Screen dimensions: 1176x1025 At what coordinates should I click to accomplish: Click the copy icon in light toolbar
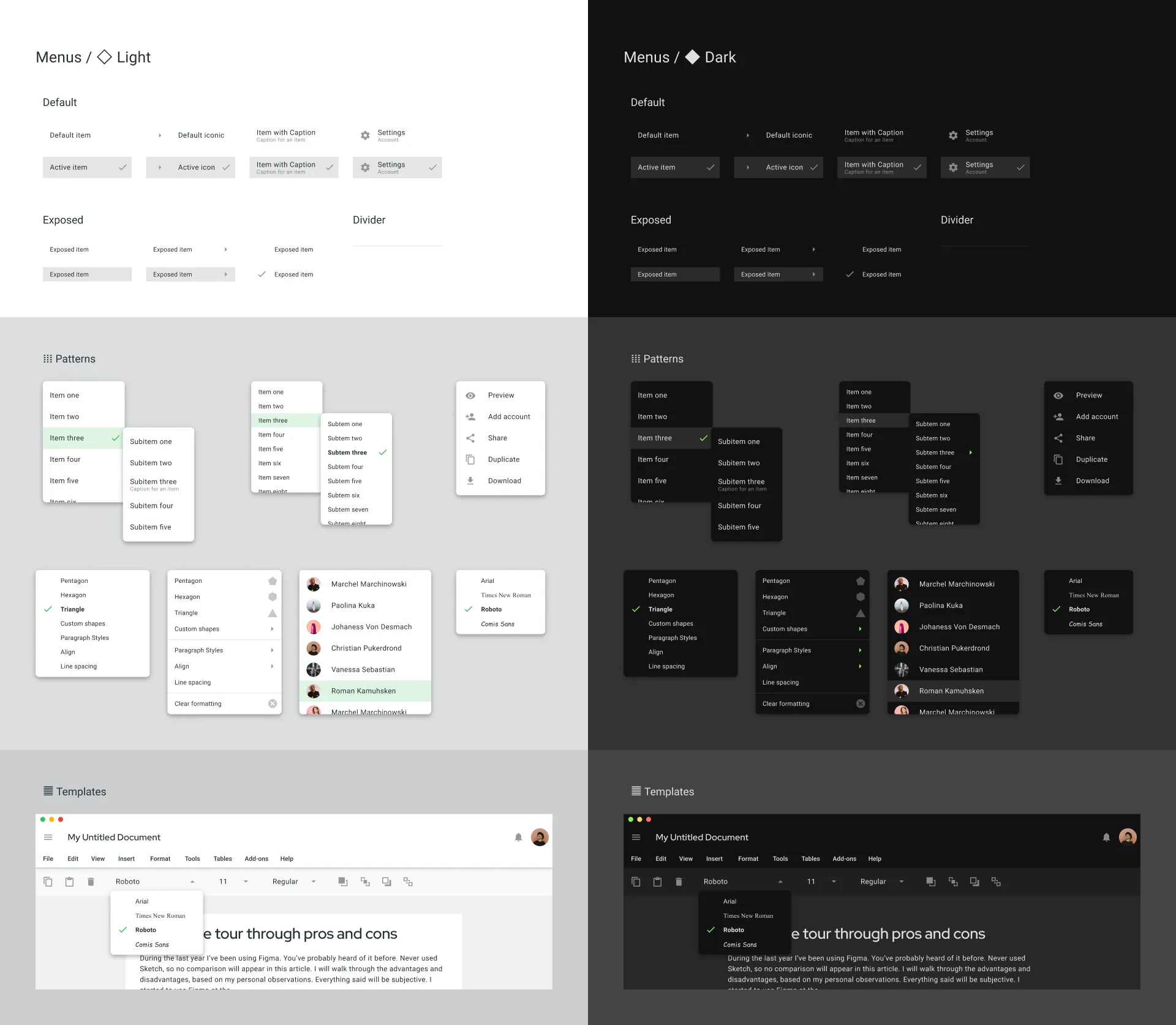[48, 882]
